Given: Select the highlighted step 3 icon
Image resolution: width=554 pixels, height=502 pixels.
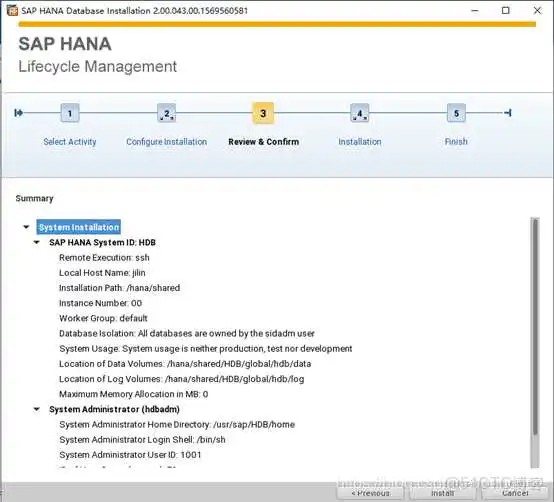Looking at the screenshot, I should (x=263, y=113).
